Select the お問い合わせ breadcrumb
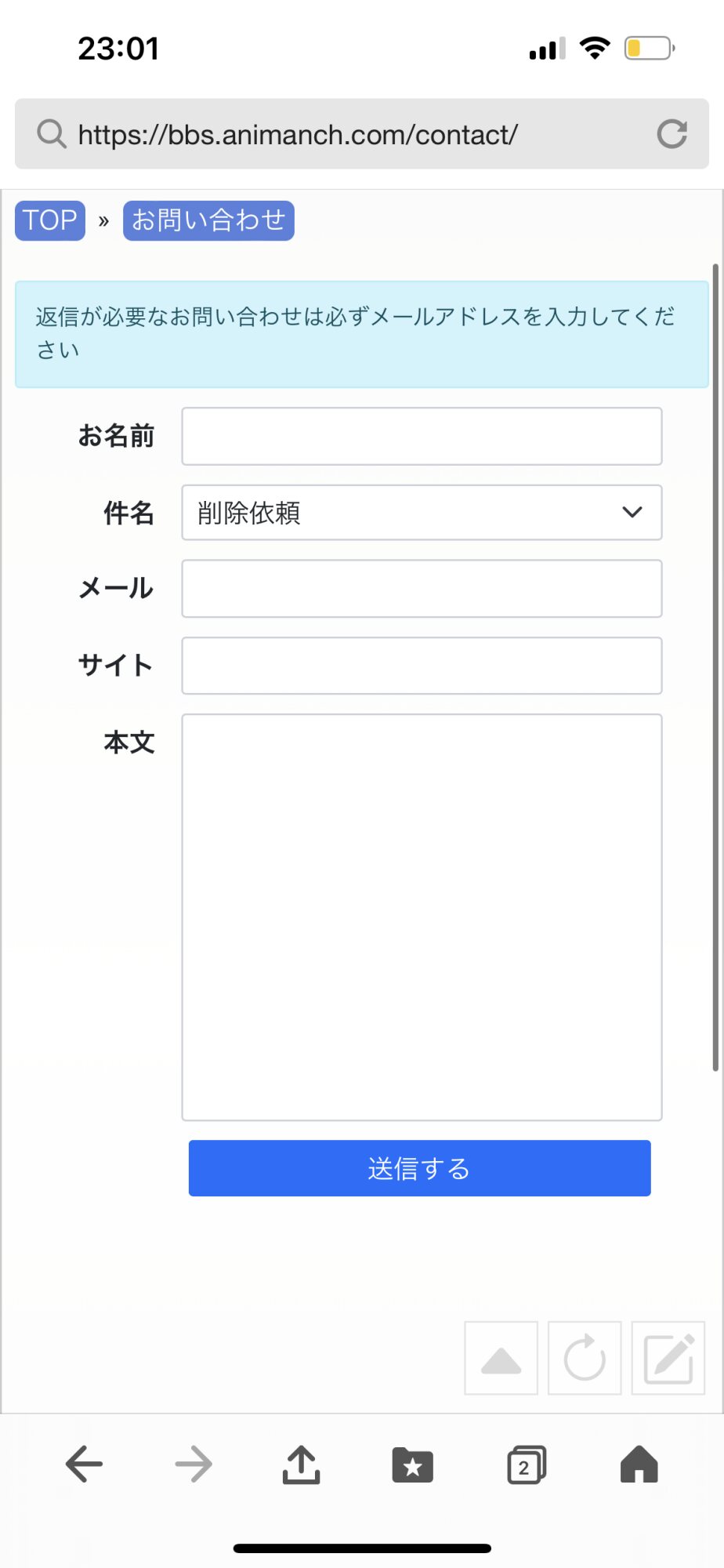 pos(208,220)
